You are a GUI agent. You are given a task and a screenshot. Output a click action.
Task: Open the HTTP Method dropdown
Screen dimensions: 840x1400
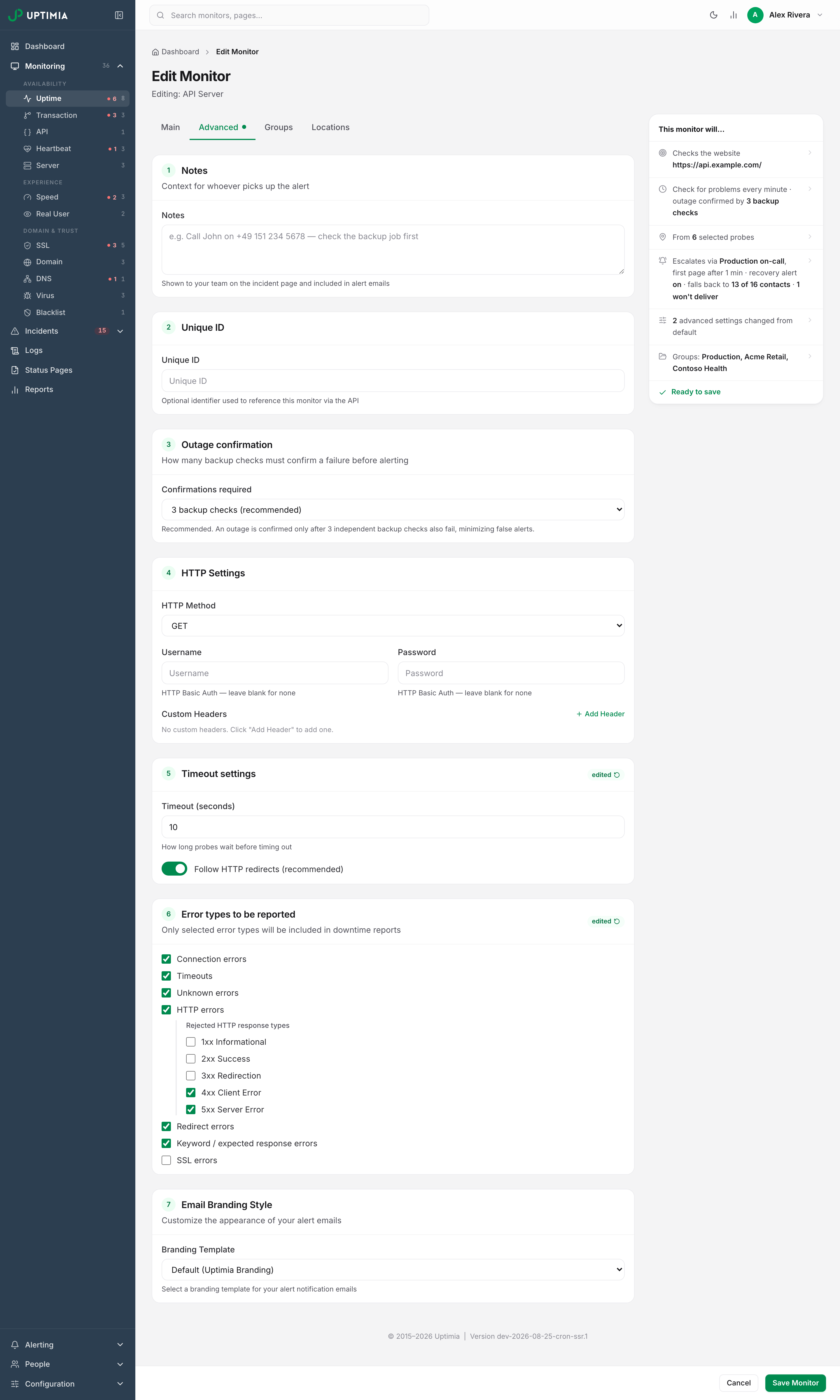pyautogui.click(x=393, y=625)
